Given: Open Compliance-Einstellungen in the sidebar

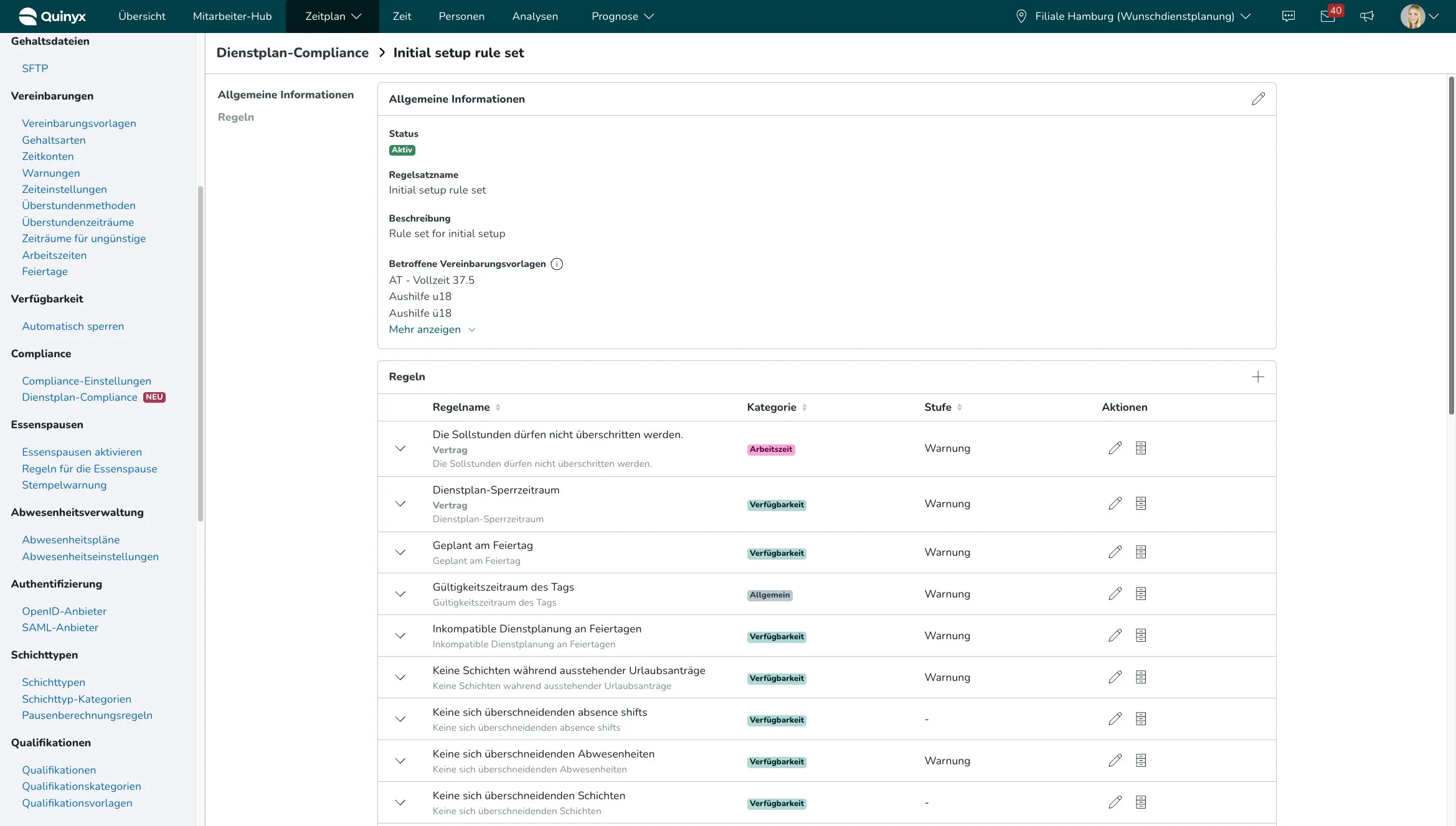Looking at the screenshot, I should pos(87,381).
